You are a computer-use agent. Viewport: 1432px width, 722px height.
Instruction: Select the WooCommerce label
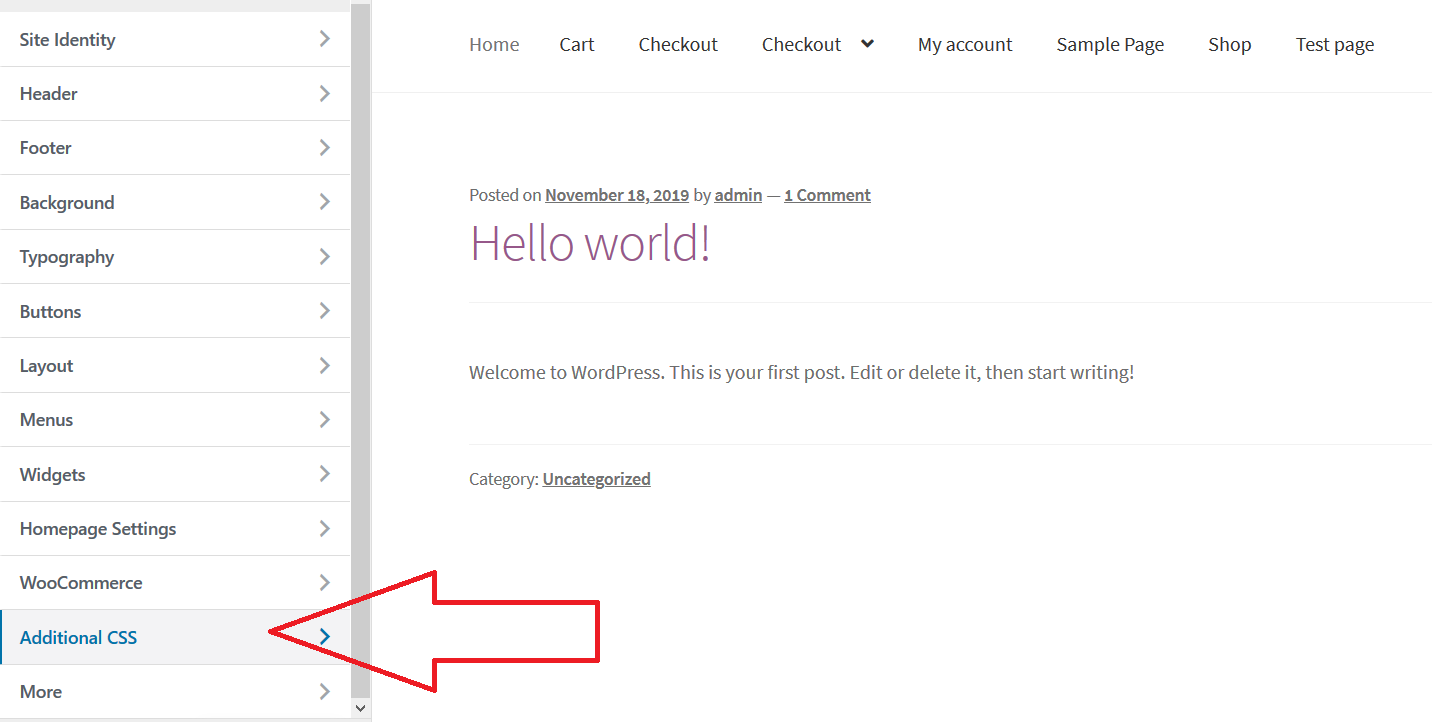pyautogui.click(x=81, y=582)
